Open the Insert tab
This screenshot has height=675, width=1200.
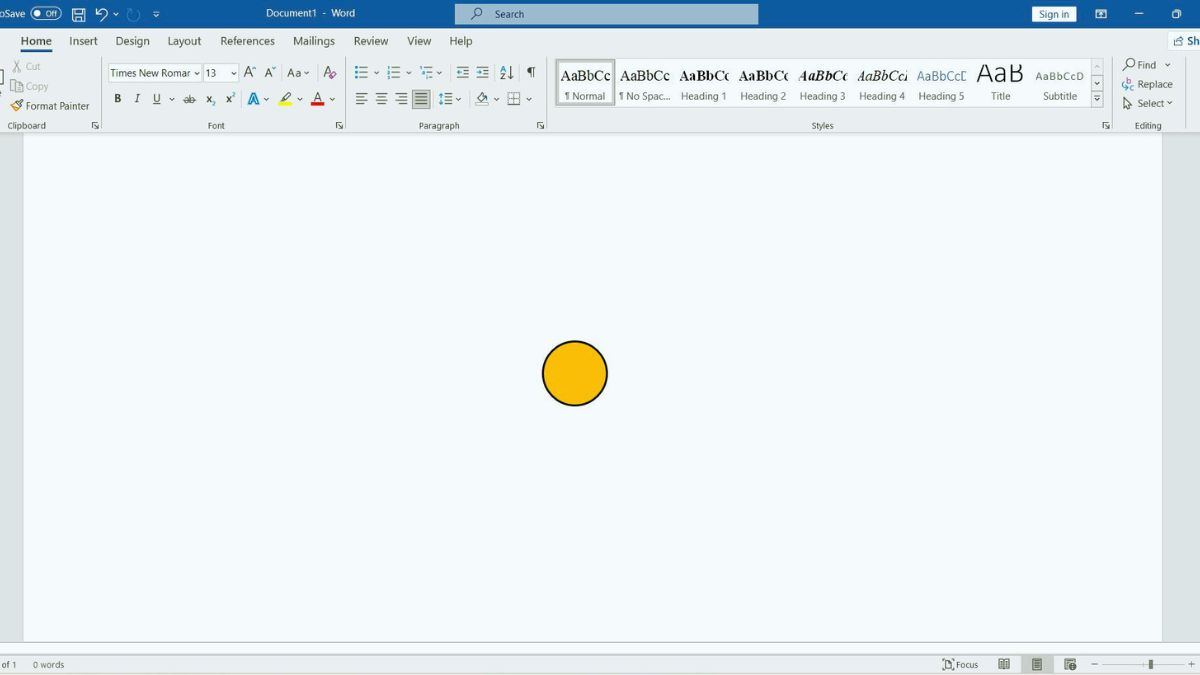click(x=83, y=41)
